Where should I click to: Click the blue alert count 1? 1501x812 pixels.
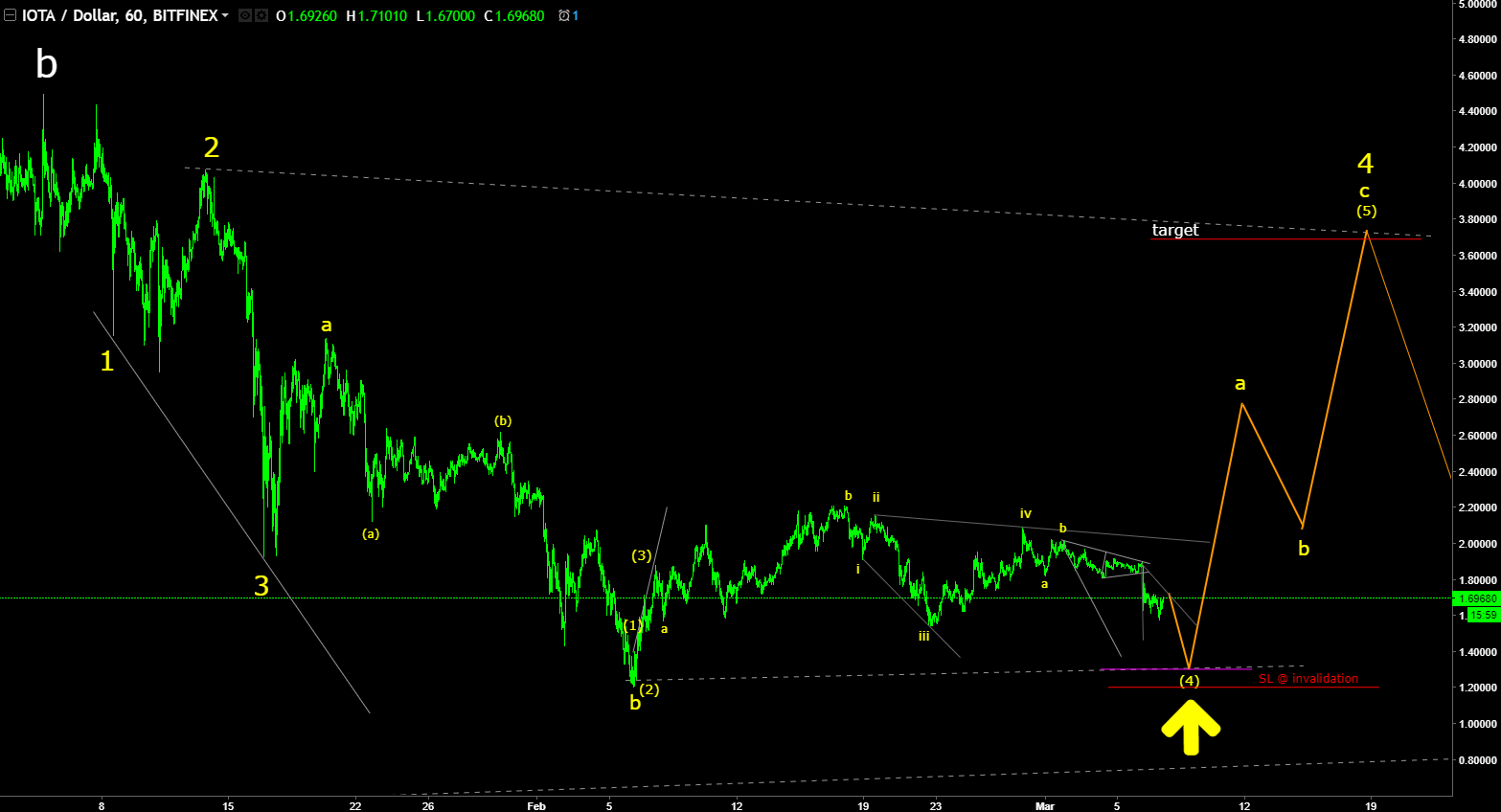(x=575, y=15)
